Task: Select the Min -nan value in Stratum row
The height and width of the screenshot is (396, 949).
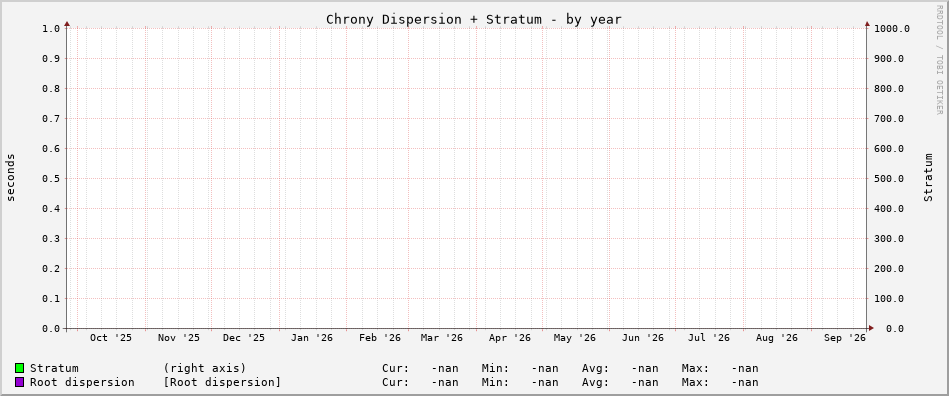Action: pos(545,368)
